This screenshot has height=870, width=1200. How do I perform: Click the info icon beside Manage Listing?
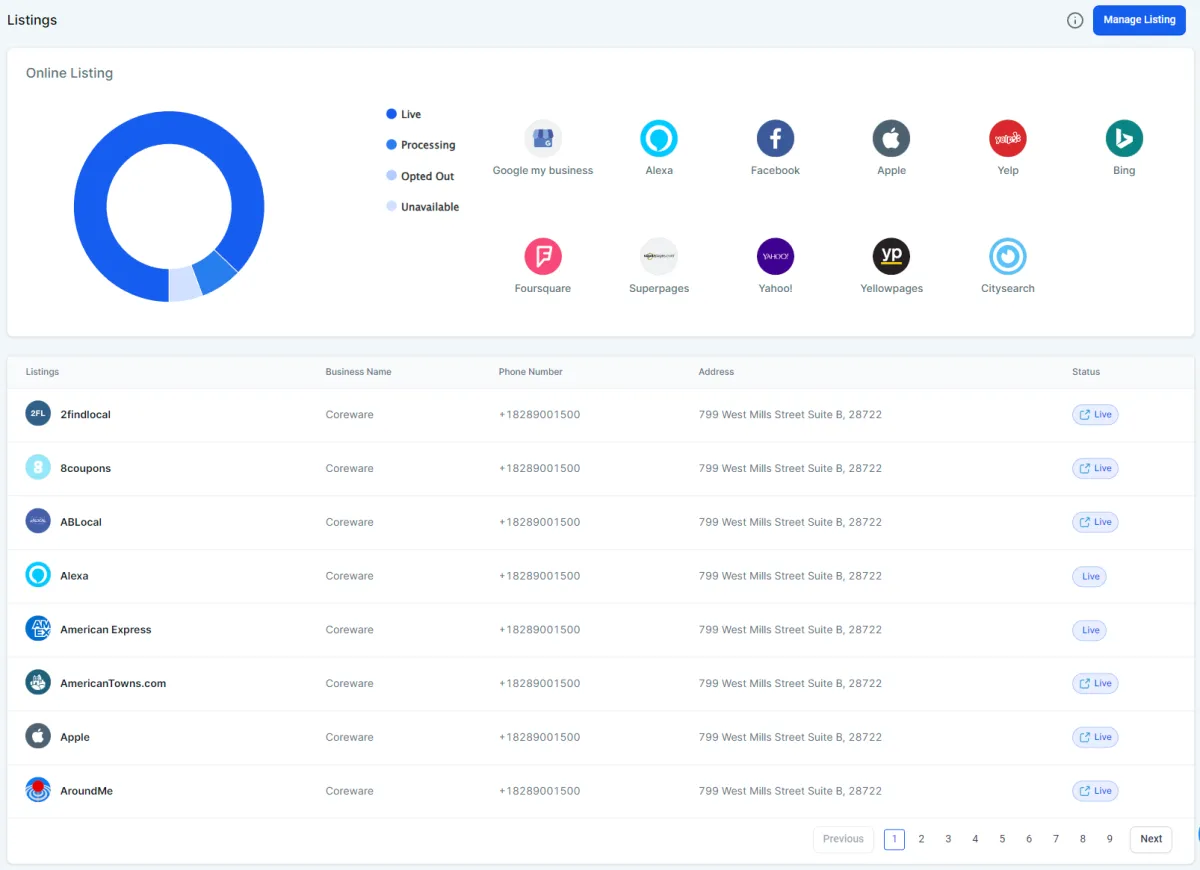point(1075,20)
